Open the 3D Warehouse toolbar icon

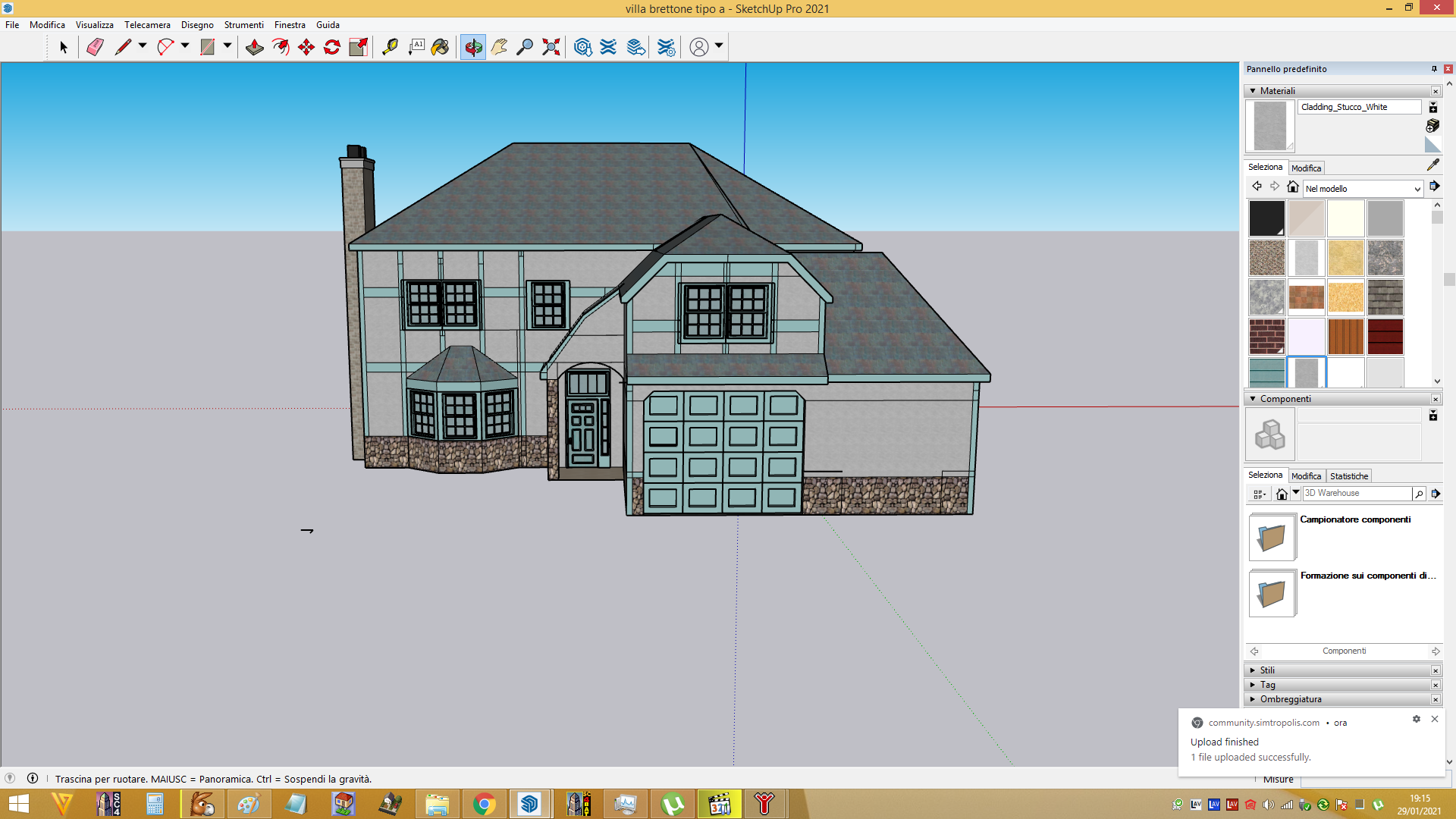[582, 47]
